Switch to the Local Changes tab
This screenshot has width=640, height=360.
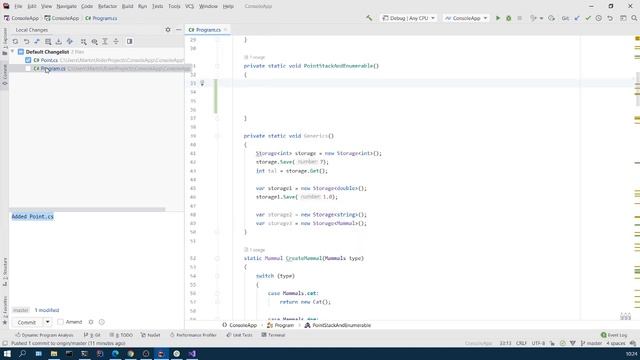click(x=31, y=30)
